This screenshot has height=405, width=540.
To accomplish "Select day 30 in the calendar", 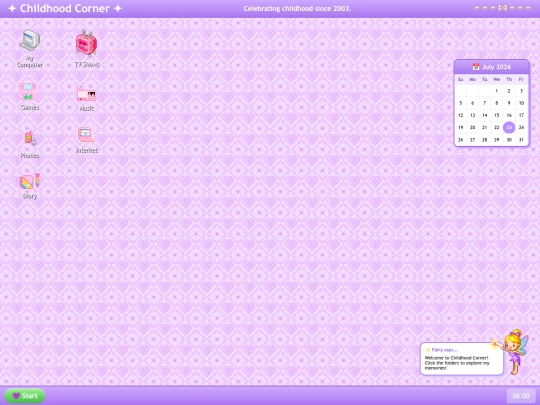I will coord(509,140).
